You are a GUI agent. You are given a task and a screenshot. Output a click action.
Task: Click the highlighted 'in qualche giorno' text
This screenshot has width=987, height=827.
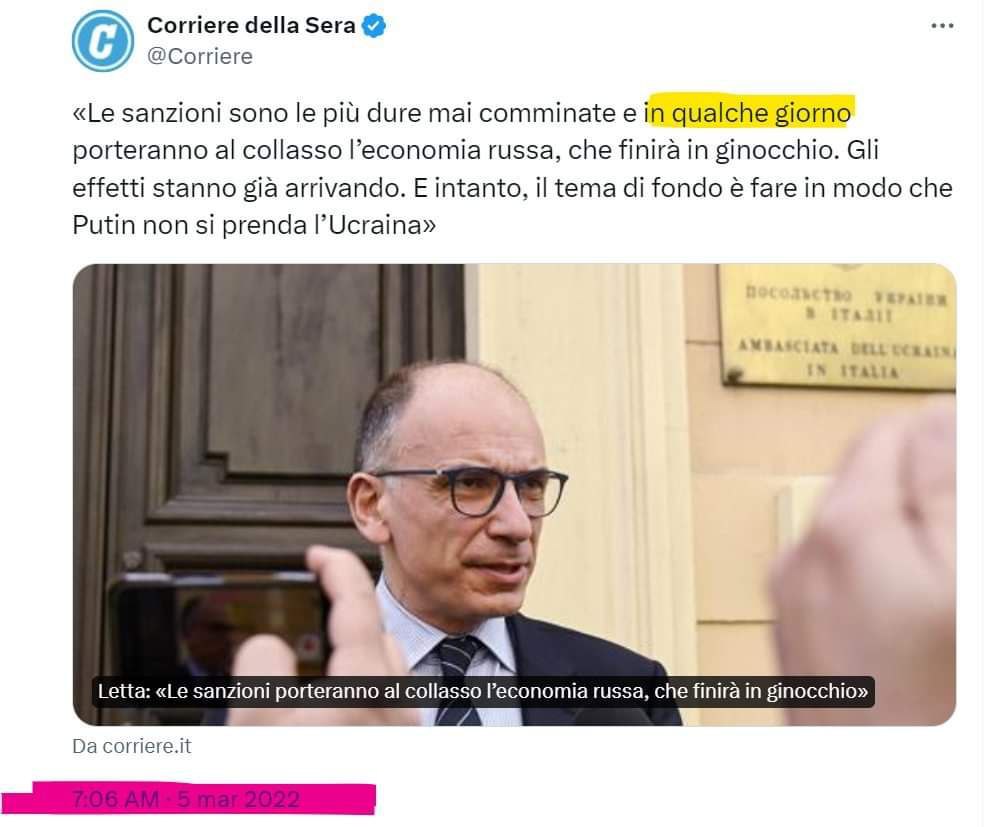(748, 114)
